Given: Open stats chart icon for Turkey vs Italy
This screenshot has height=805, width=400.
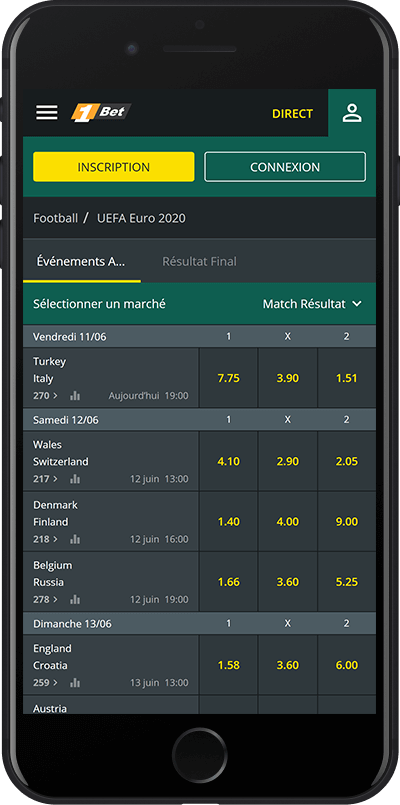Looking at the screenshot, I should (75, 396).
